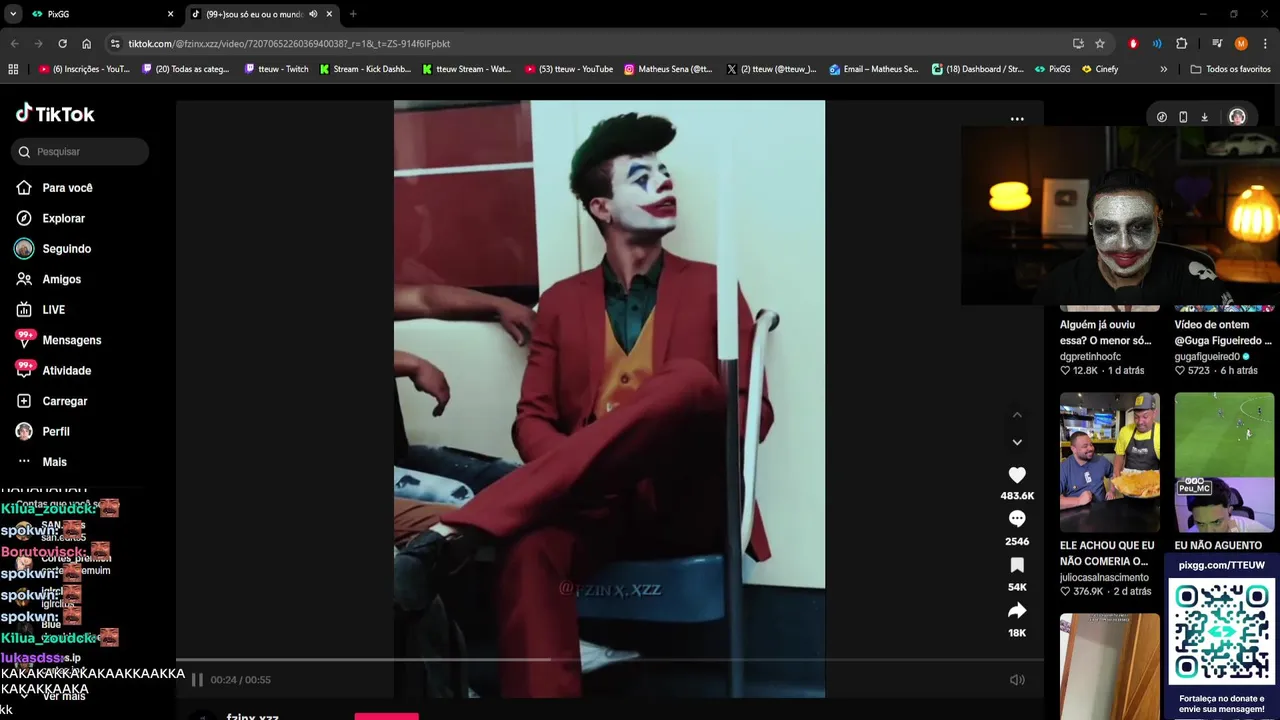This screenshot has width=1280, height=720.
Task: Pause the video playback
Action: (197, 680)
